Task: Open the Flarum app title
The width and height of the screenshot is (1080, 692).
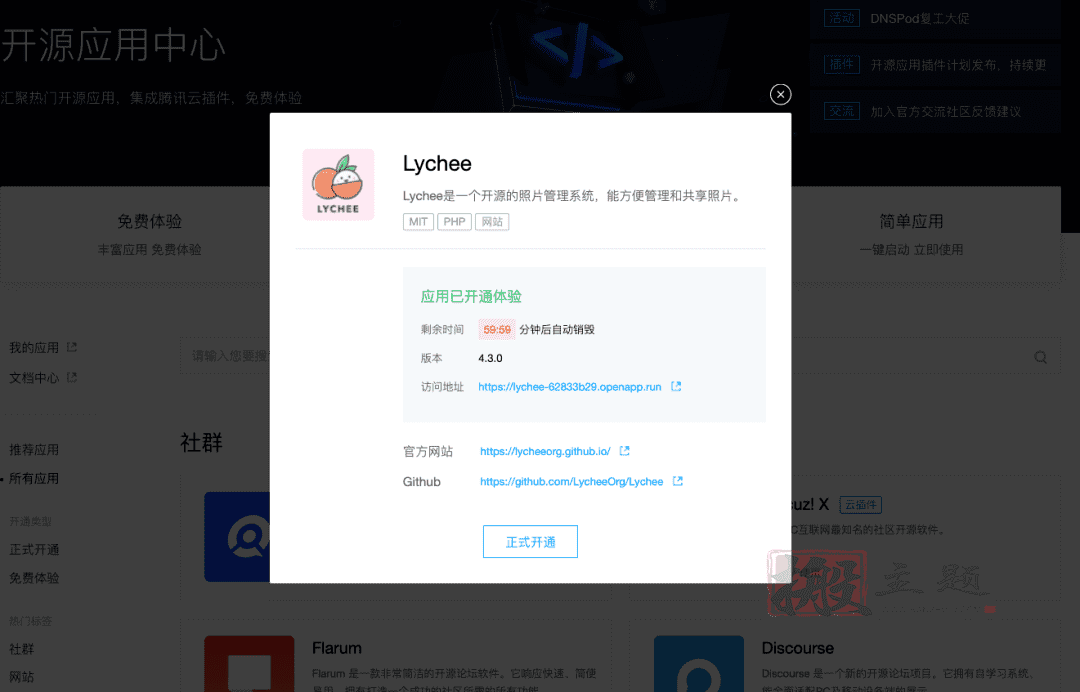Action: 337,648
